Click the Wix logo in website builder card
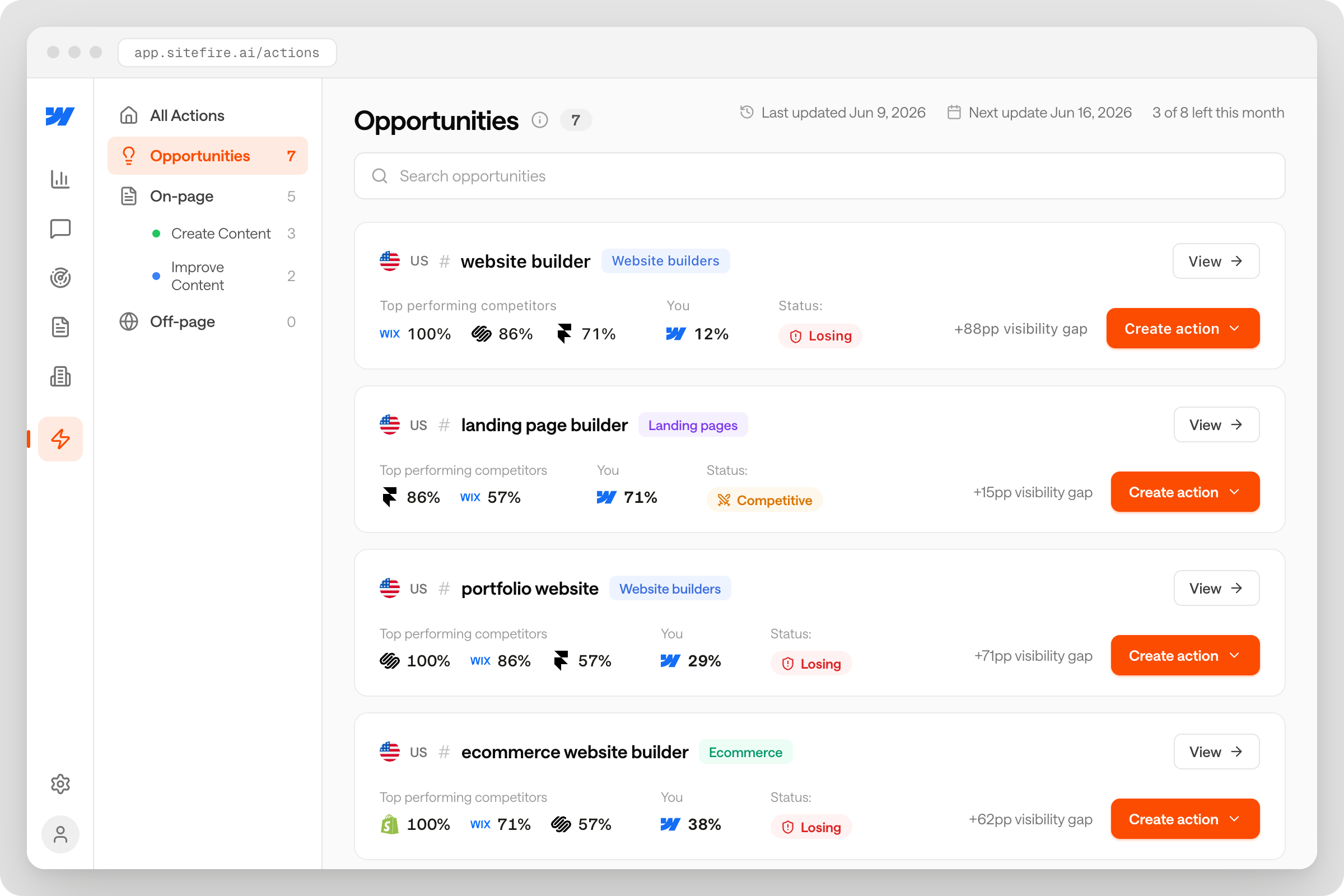This screenshot has height=896, width=1344. [390, 334]
